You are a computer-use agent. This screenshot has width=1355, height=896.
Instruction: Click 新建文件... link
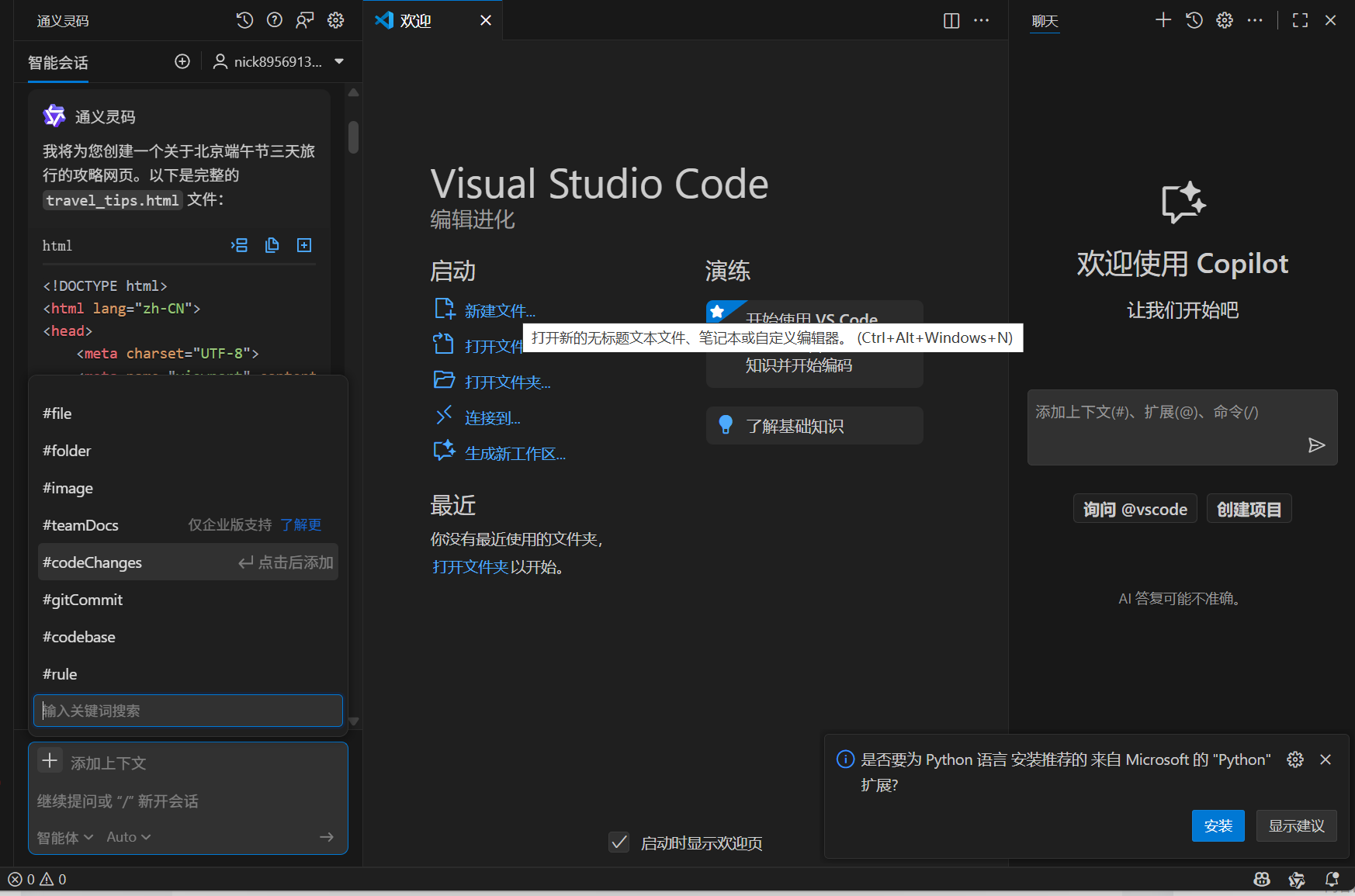pos(500,311)
